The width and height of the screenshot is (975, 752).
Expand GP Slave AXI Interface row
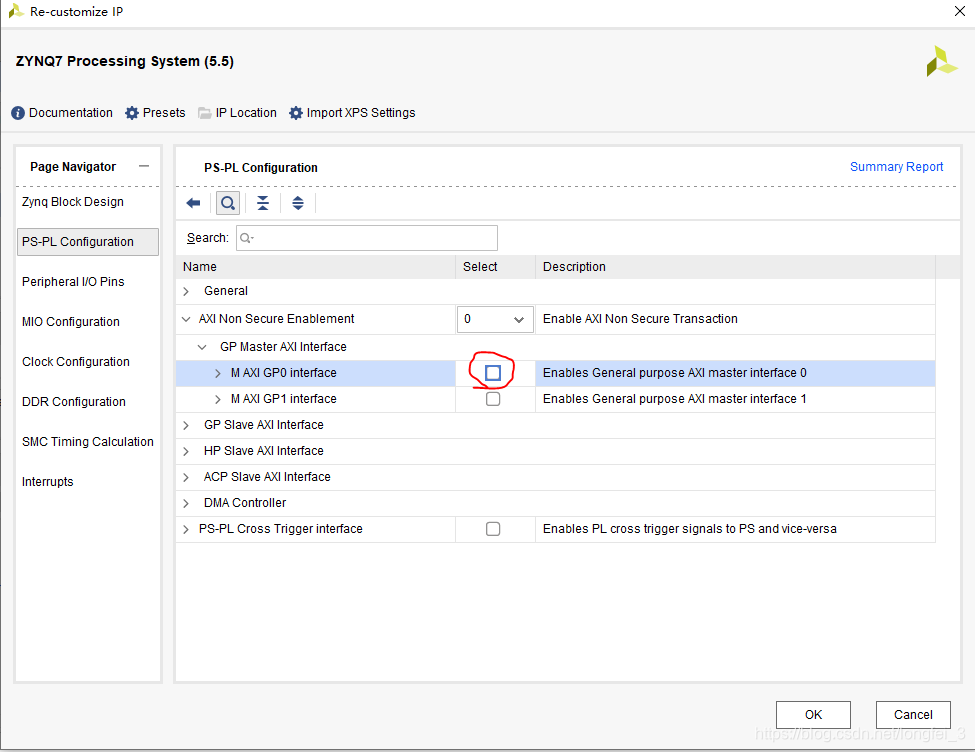(186, 425)
